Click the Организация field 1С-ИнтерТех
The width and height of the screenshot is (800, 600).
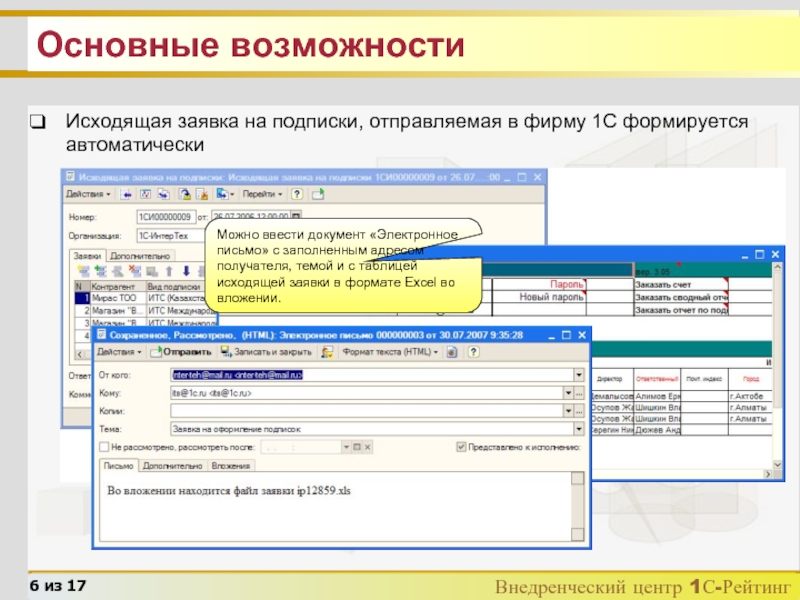[170, 236]
